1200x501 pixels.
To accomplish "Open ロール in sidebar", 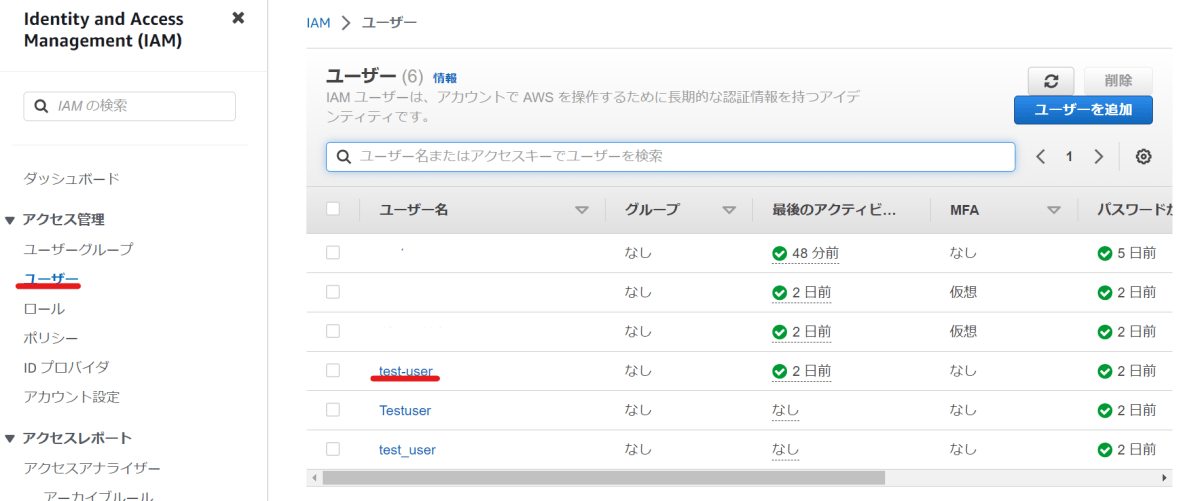I will 44,309.
